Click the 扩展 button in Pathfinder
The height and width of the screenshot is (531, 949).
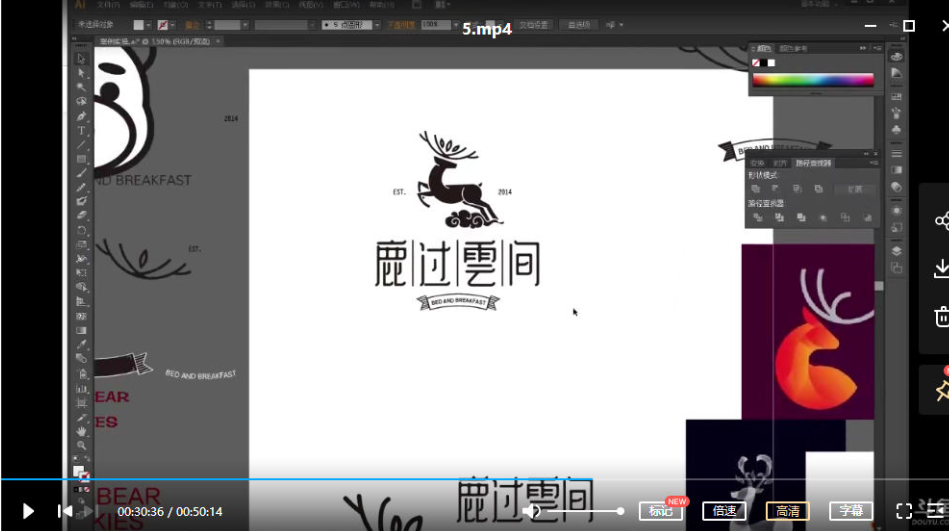(855, 190)
